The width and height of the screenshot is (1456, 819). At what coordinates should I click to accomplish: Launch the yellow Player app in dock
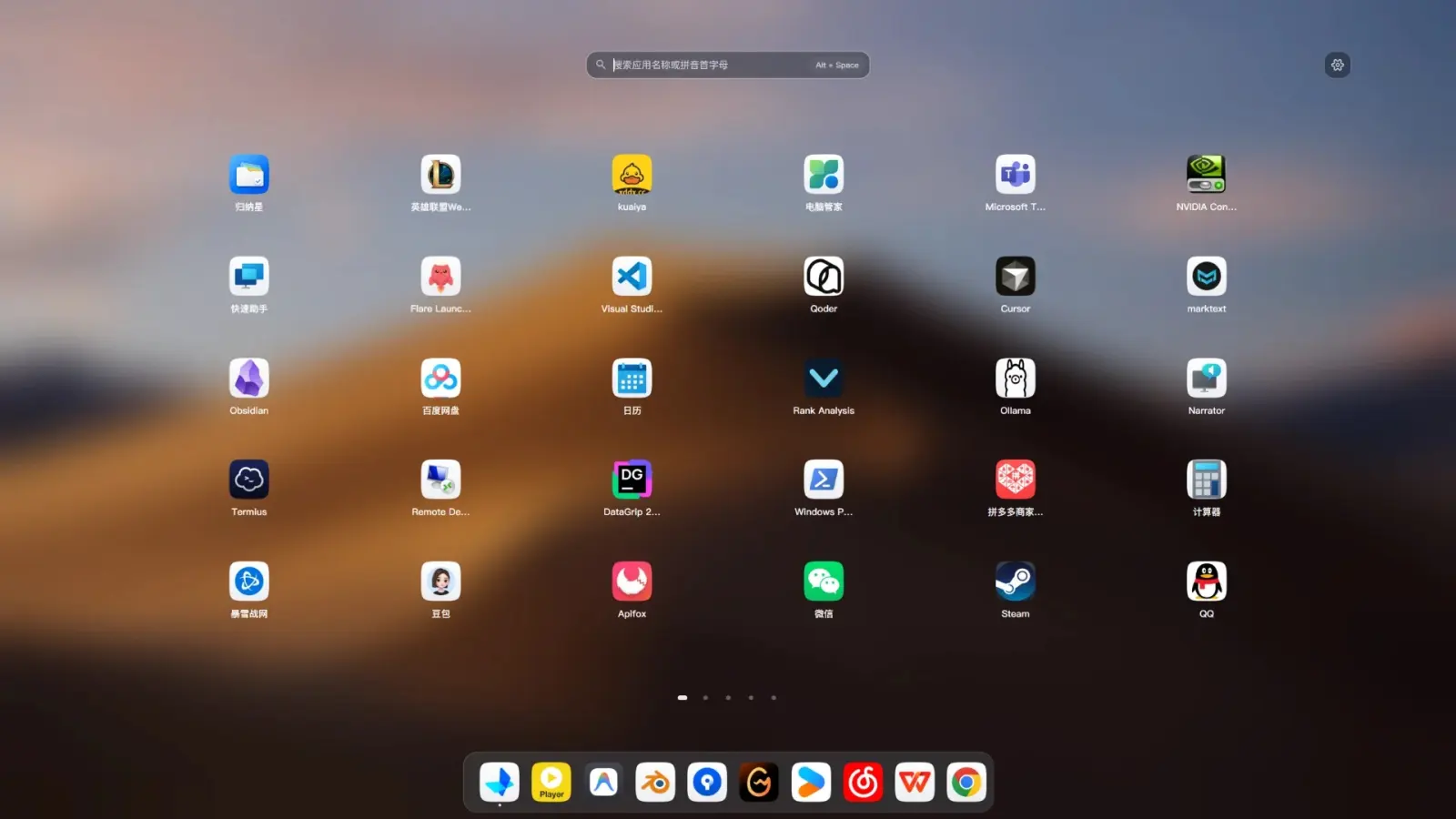(551, 783)
